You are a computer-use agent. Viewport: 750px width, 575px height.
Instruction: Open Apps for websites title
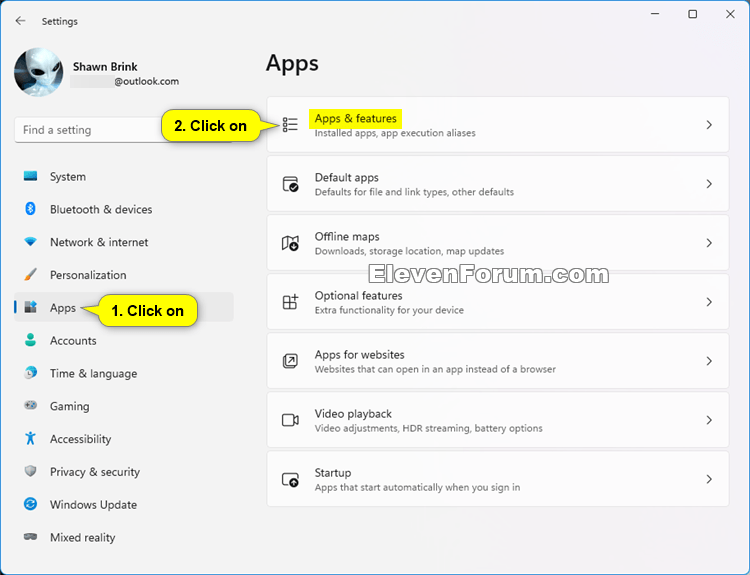point(359,354)
